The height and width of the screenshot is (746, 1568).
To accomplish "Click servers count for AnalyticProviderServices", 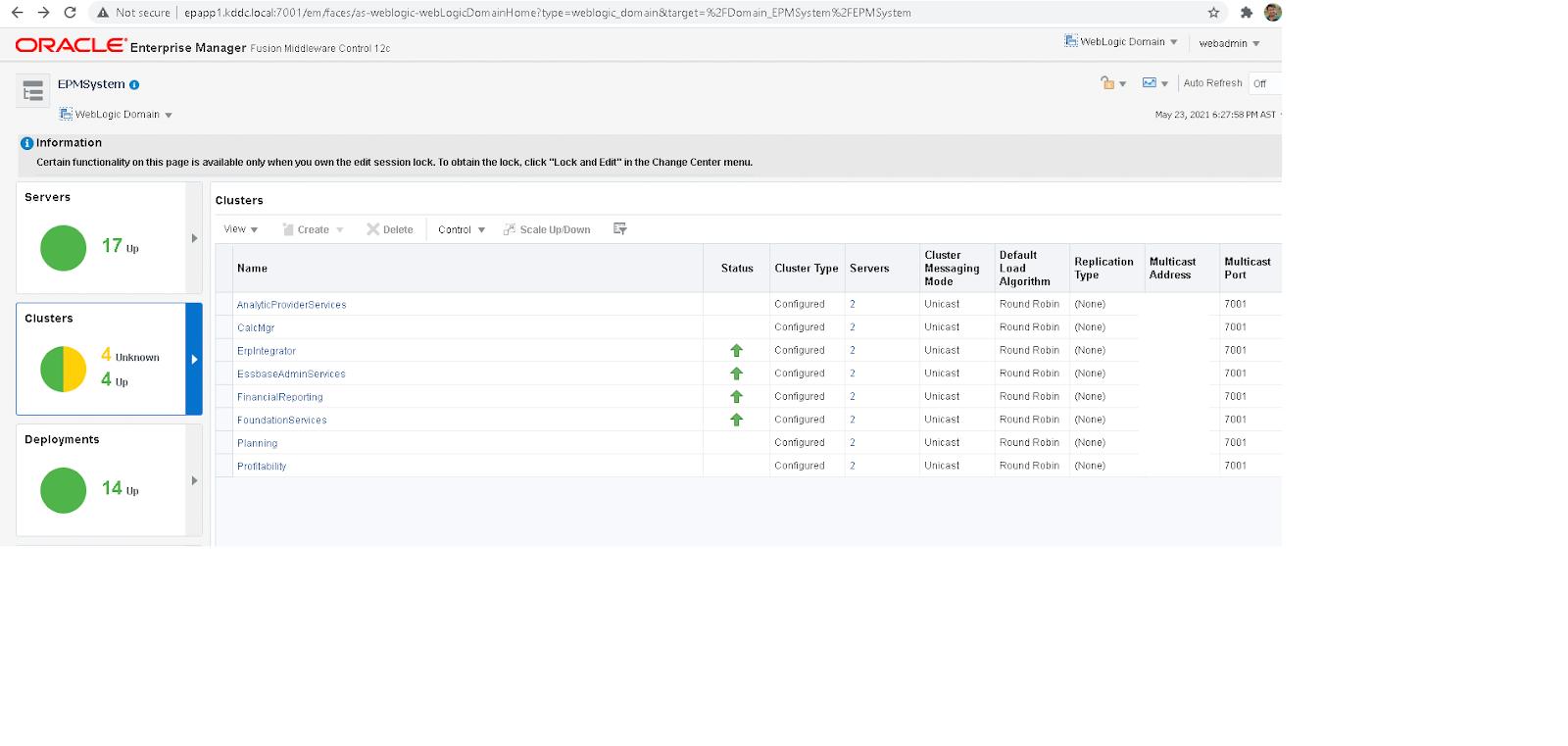I will tap(853, 304).
